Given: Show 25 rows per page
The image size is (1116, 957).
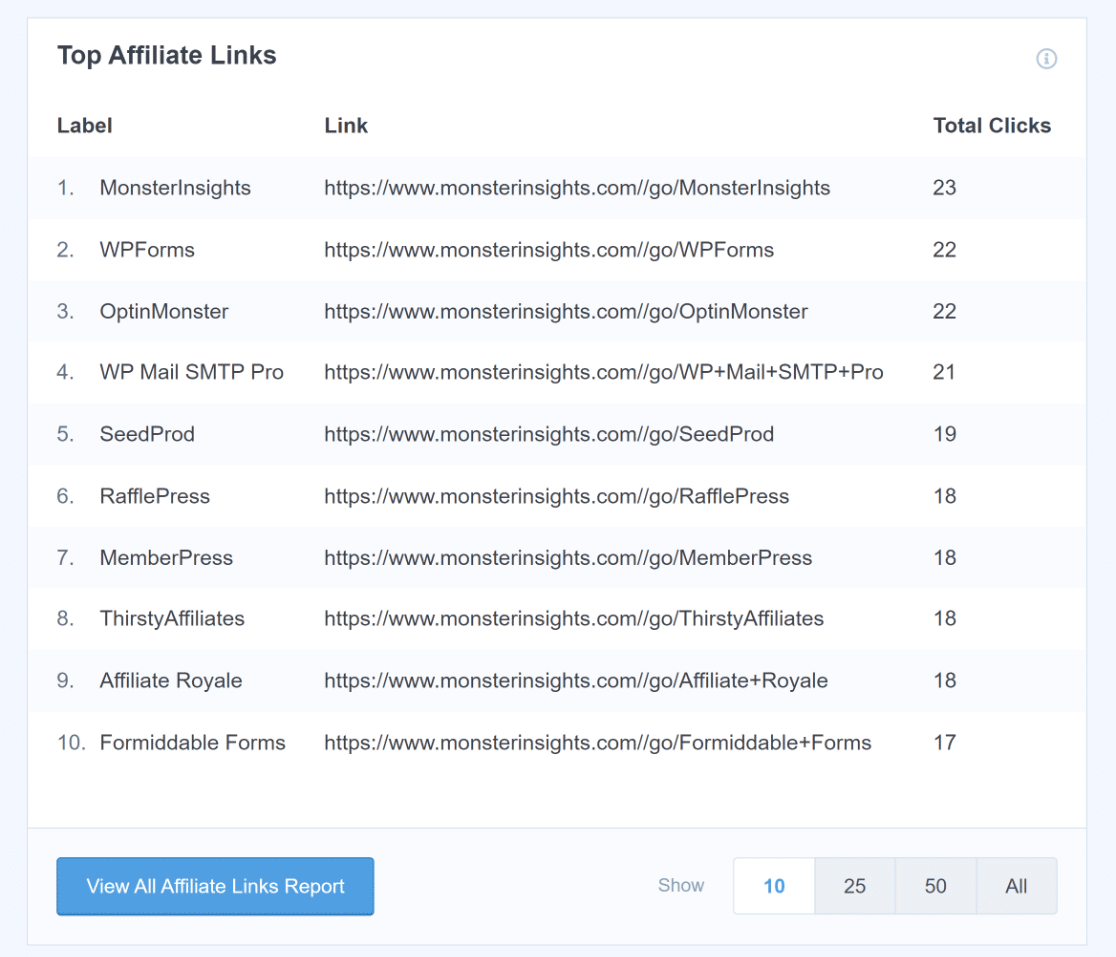Looking at the screenshot, I should point(855,886).
